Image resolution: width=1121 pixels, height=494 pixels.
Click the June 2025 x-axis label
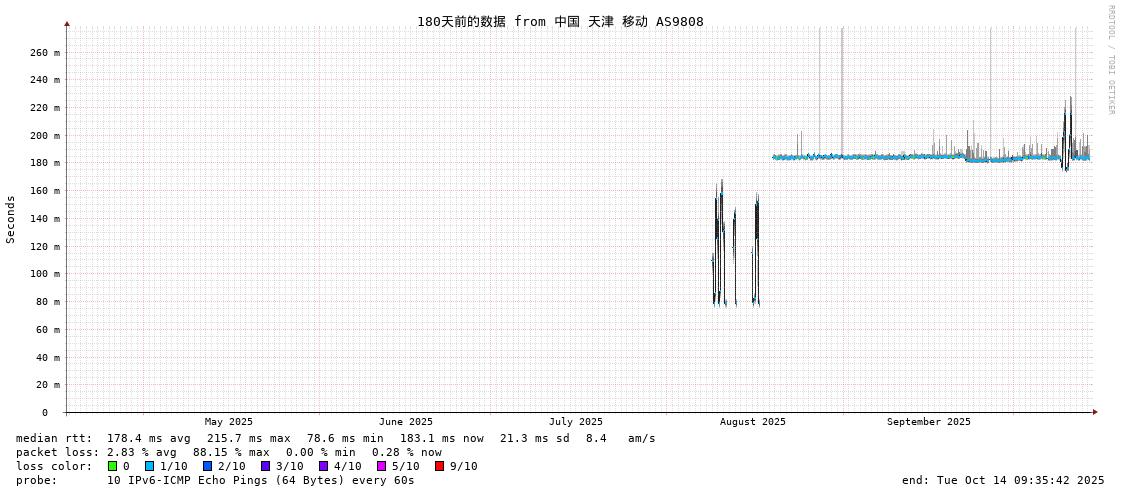(x=406, y=422)
